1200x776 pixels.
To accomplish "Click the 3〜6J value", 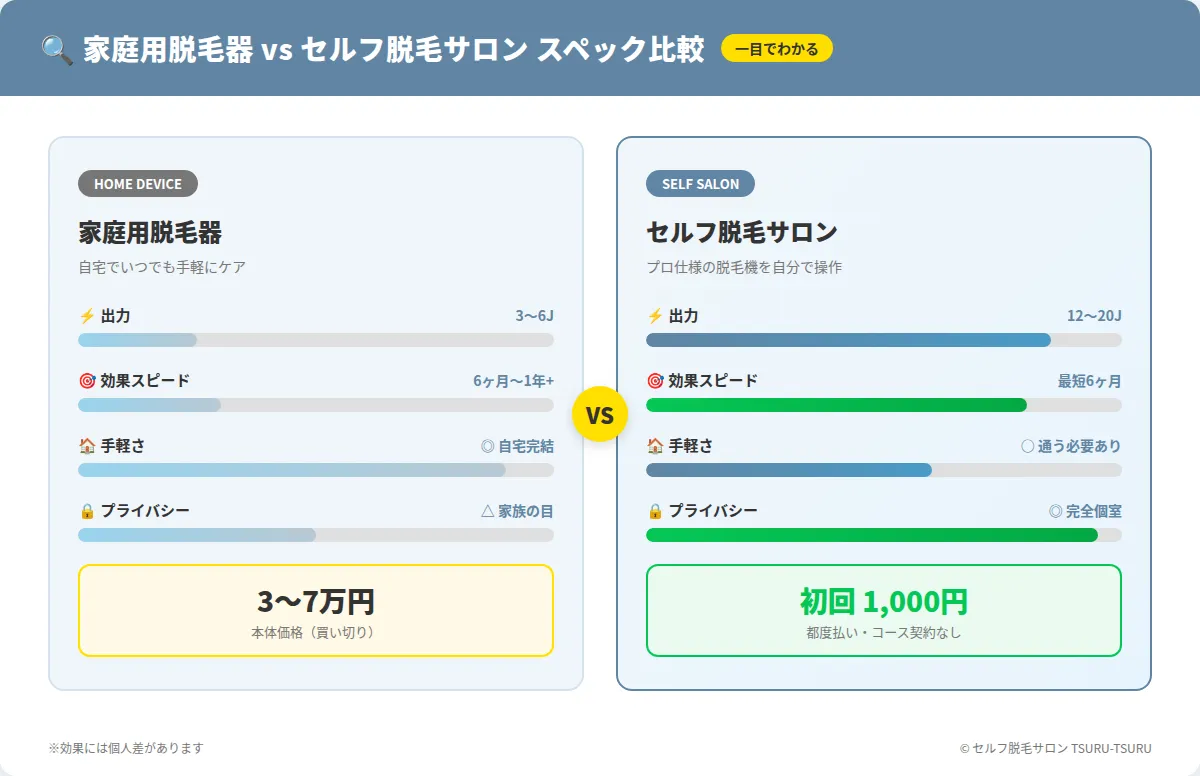I will (535, 316).
